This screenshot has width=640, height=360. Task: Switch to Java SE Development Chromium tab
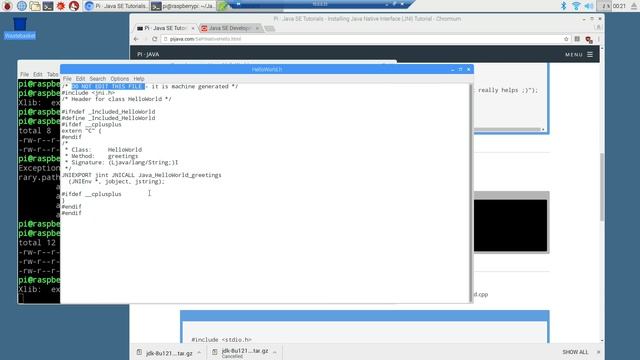coord(230,28)
